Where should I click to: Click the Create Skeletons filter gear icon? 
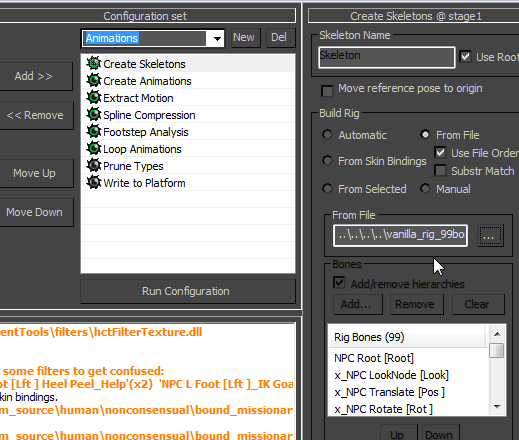[94, 63]
